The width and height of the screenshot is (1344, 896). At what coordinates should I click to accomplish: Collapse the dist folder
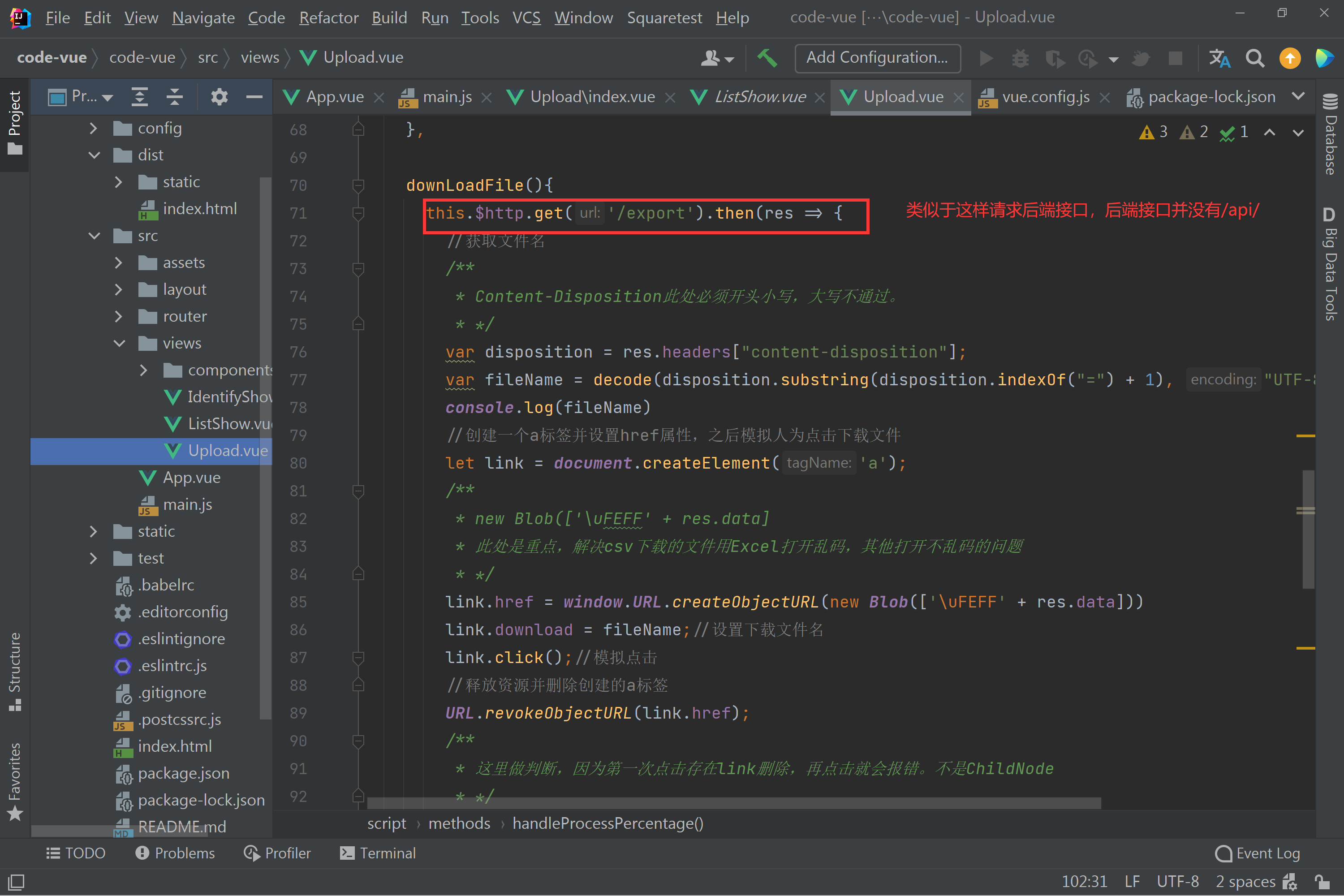click(94, 155)
